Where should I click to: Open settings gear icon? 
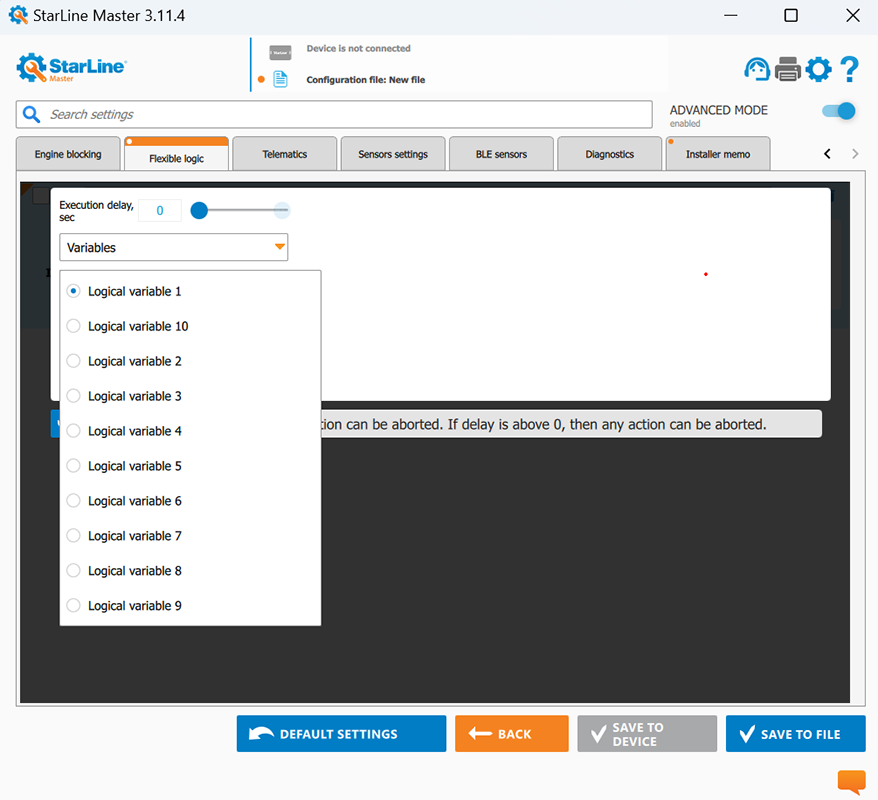click(819, 69)
